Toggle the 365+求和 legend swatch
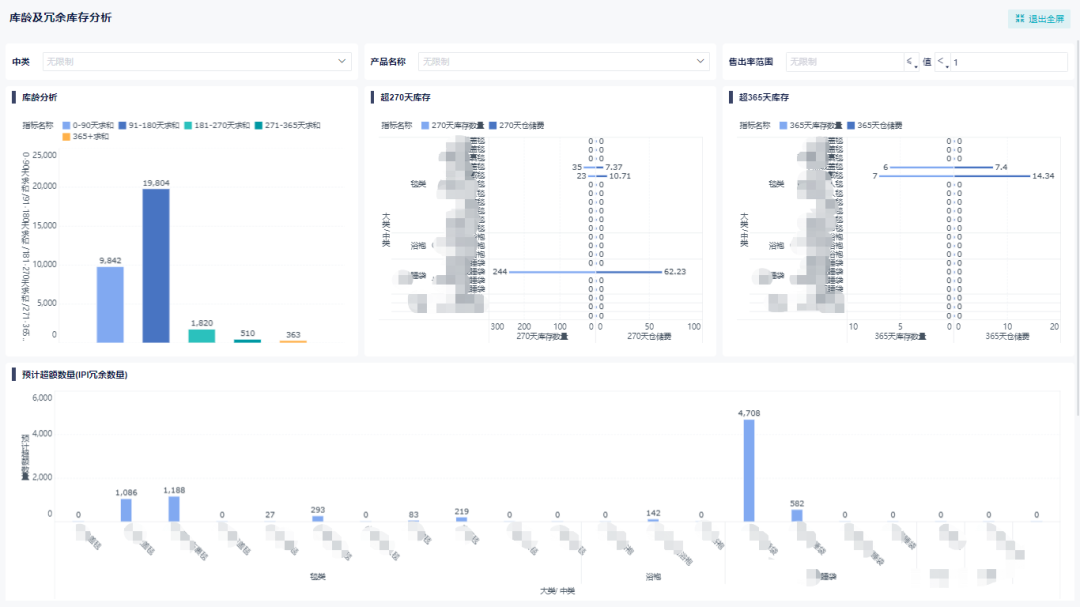 coord(66,136)
